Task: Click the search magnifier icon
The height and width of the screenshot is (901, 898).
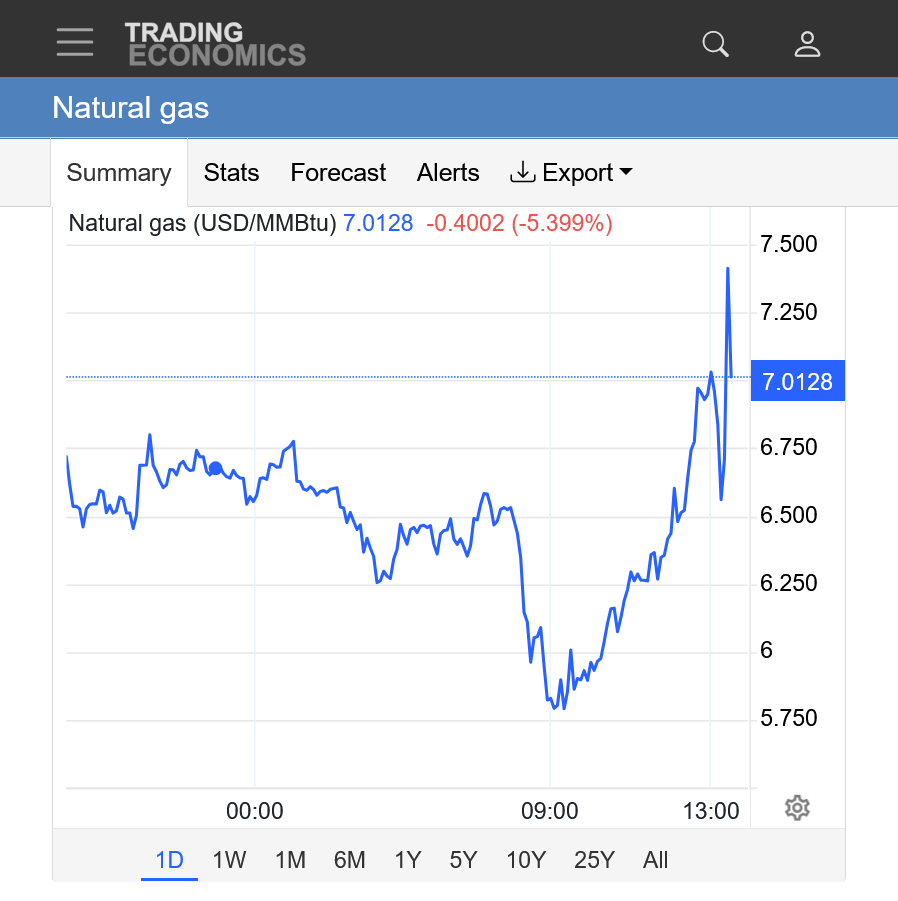Action: (715, 43)
